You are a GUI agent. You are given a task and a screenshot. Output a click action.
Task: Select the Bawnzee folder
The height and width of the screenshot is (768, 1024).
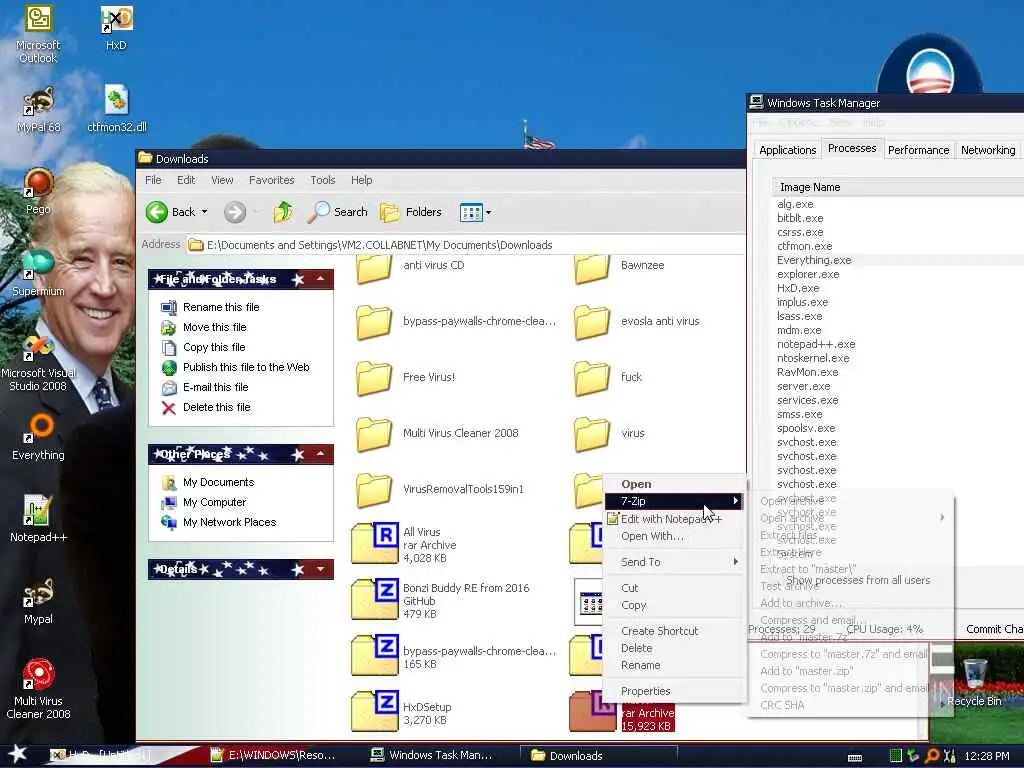tap(619, 268)
